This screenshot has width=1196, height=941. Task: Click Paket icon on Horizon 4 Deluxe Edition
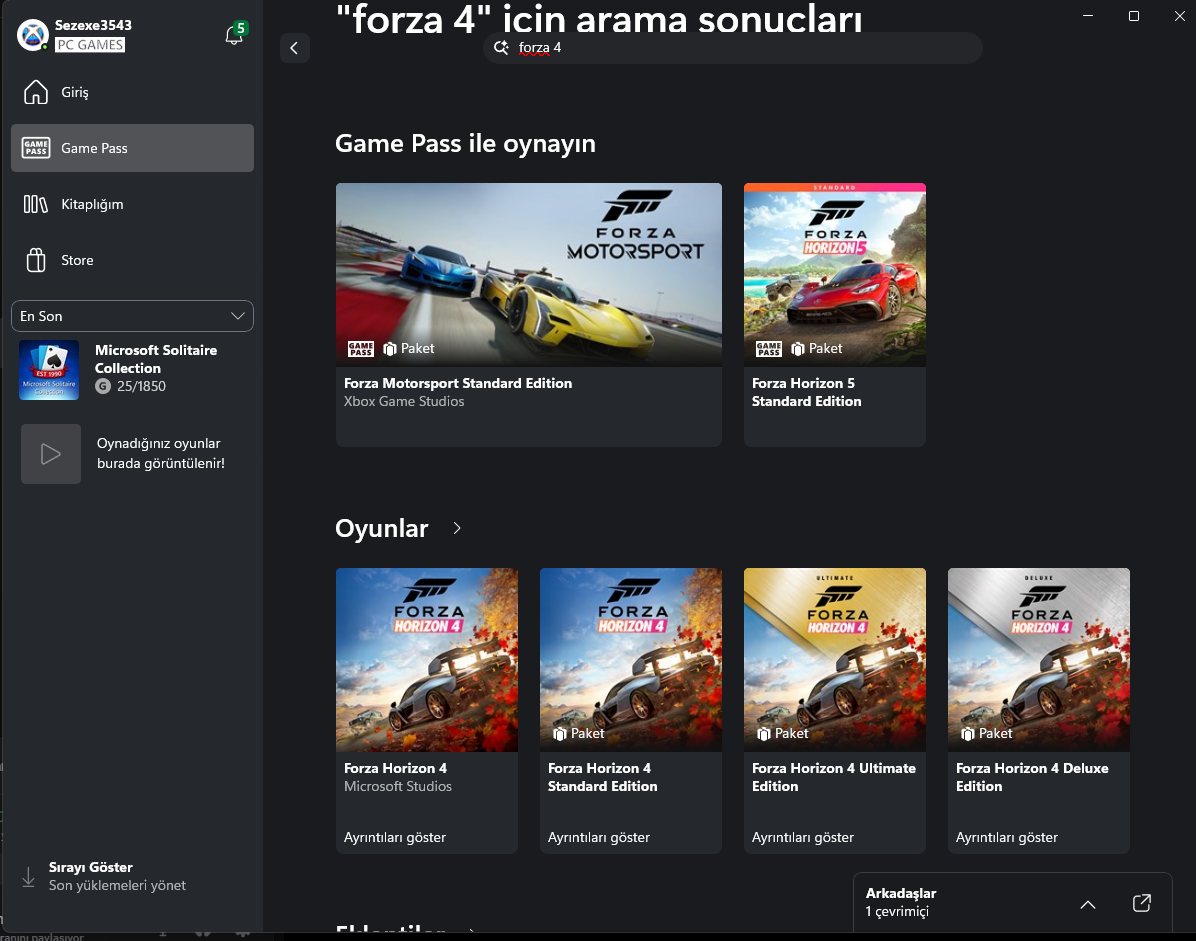[x=968, y=734]
